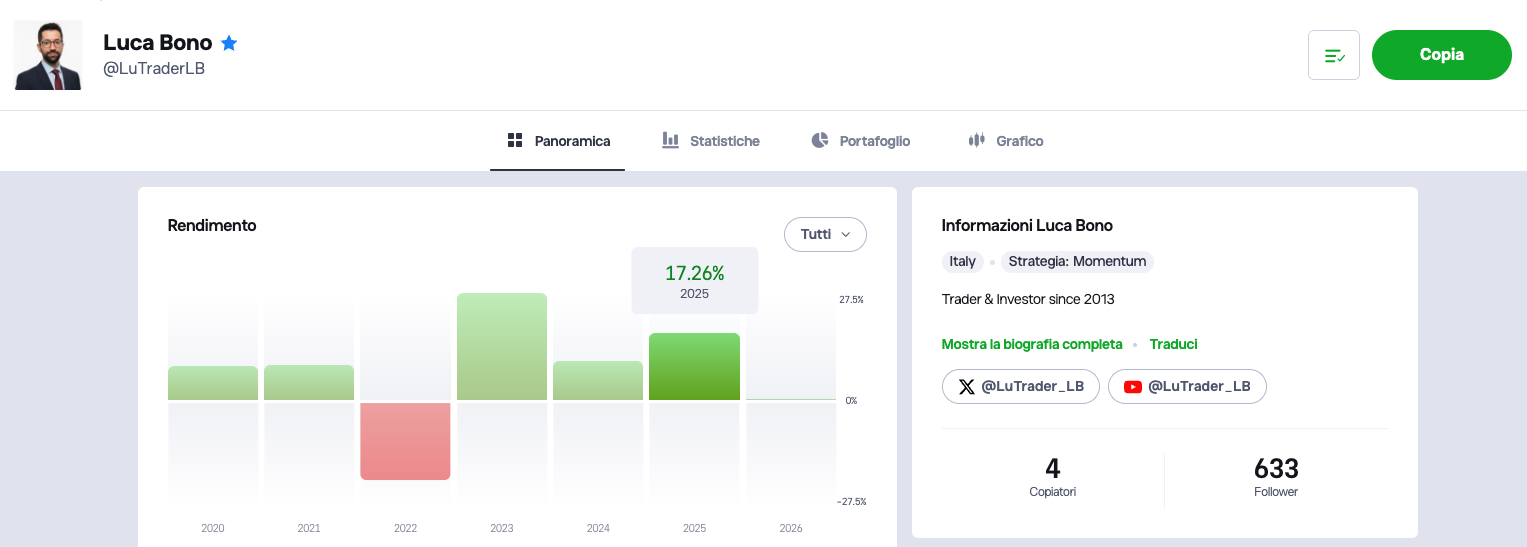Open the X @LuTrader_LB profile link
Image resolution: width=1527 pixels, height=547 pixels.
[x=1021, y=386]
